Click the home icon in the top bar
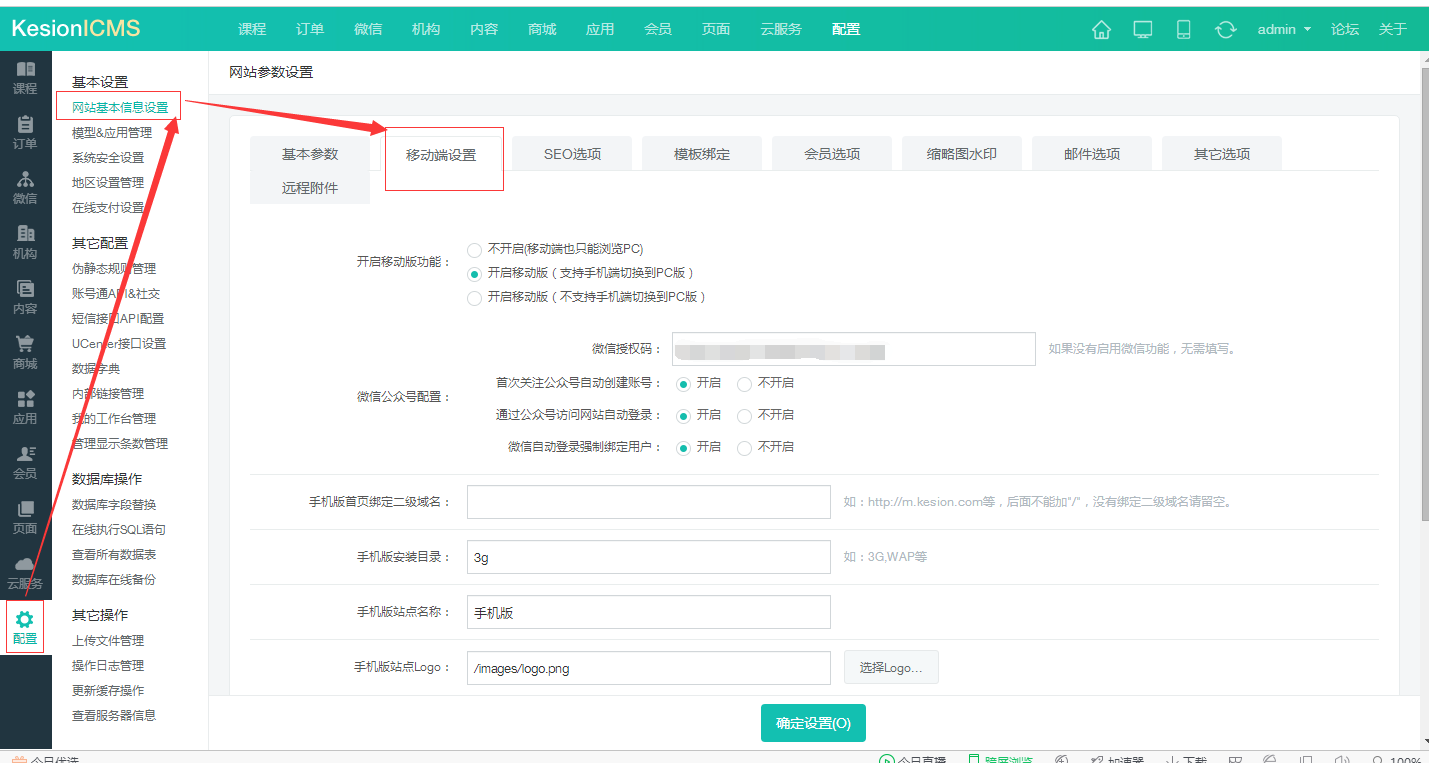The image size is (1429, 763). click(x=1101, y=29)
